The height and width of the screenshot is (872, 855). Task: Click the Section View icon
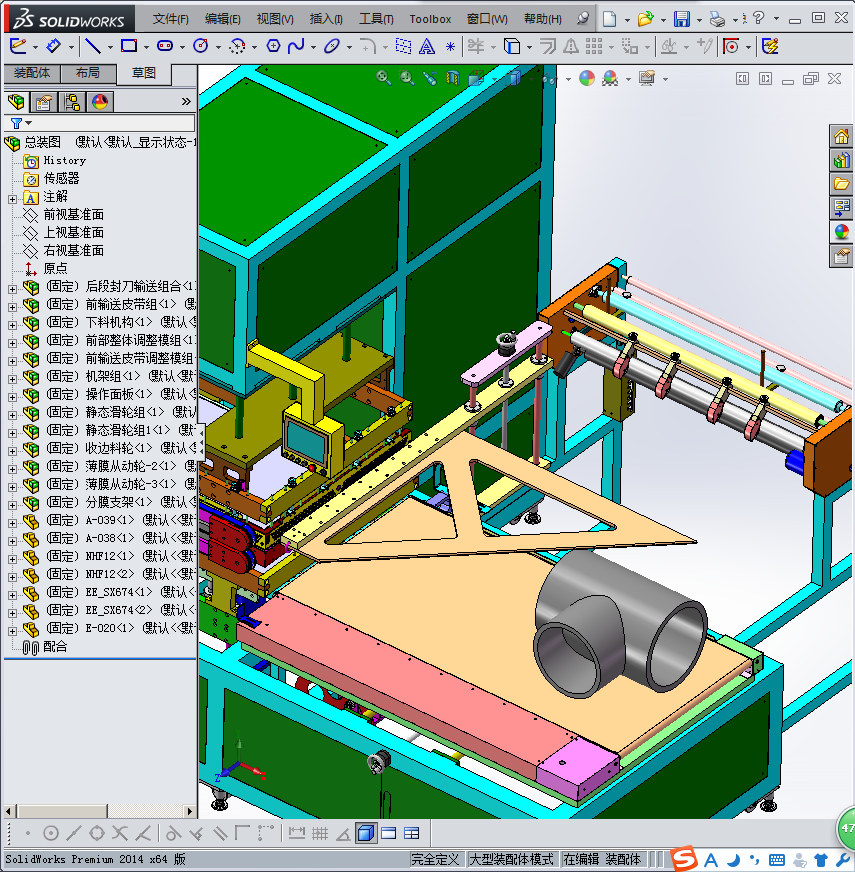pos(453,78)
